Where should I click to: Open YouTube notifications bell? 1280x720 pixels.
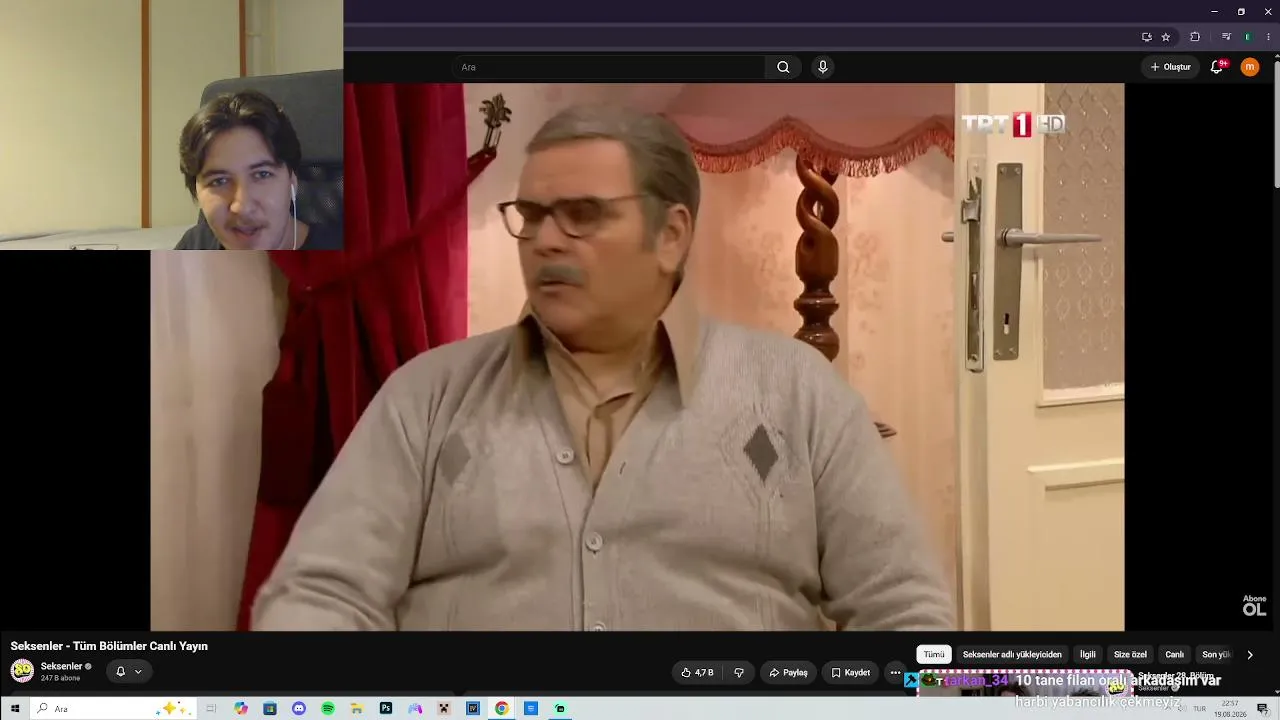click(1217, 67)
